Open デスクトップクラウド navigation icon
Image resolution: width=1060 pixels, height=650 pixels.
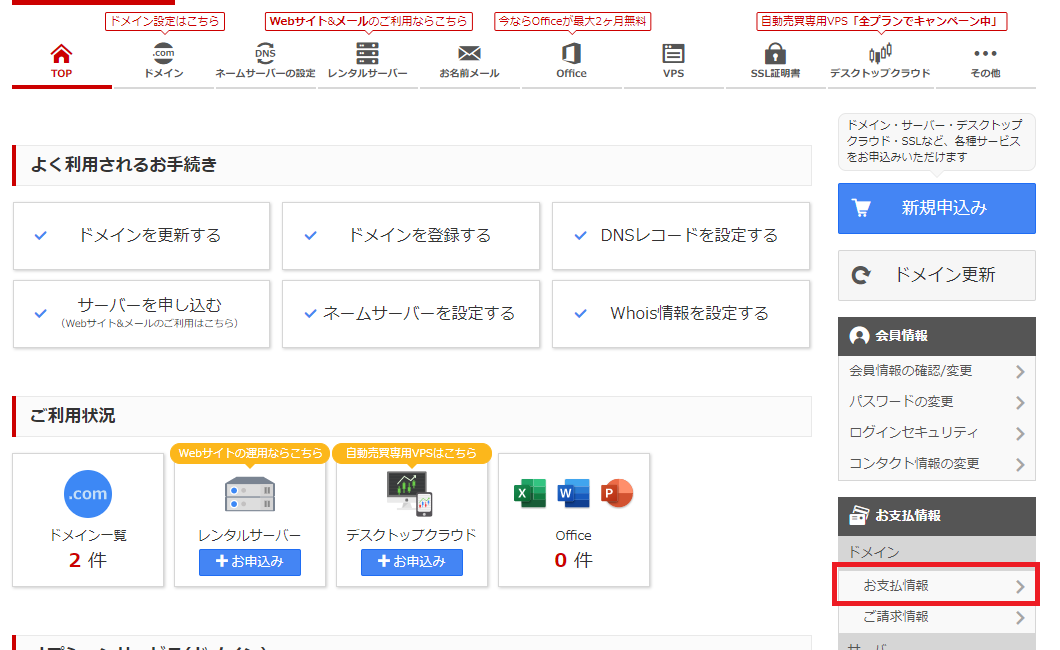(879, 54)
